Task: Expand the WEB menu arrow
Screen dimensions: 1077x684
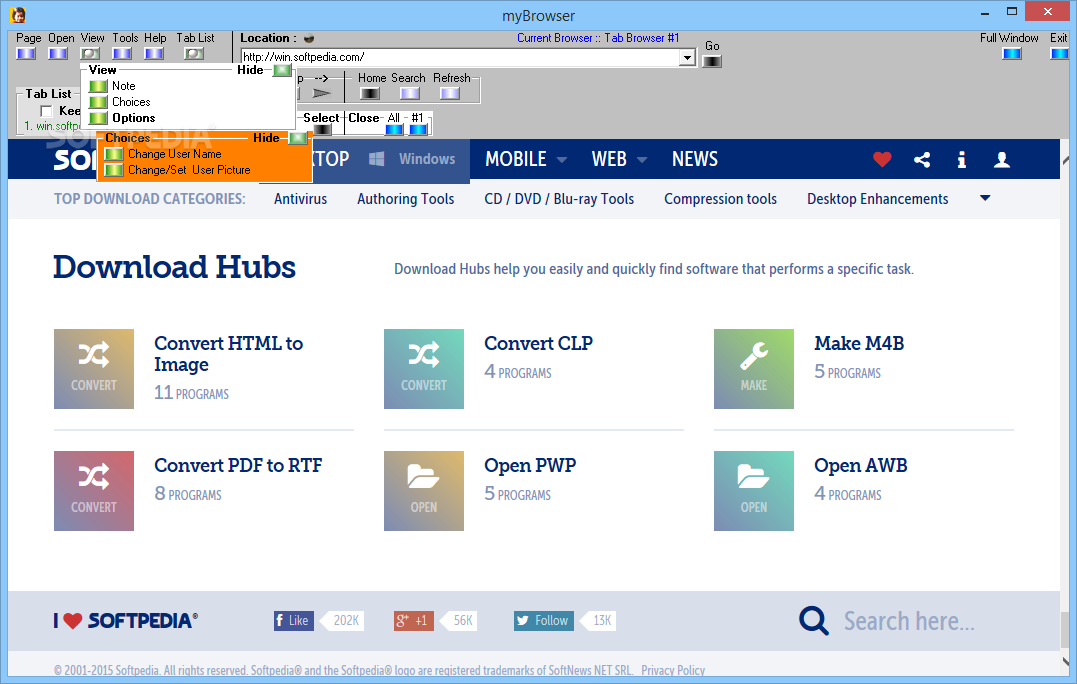Action: point(642,160)
